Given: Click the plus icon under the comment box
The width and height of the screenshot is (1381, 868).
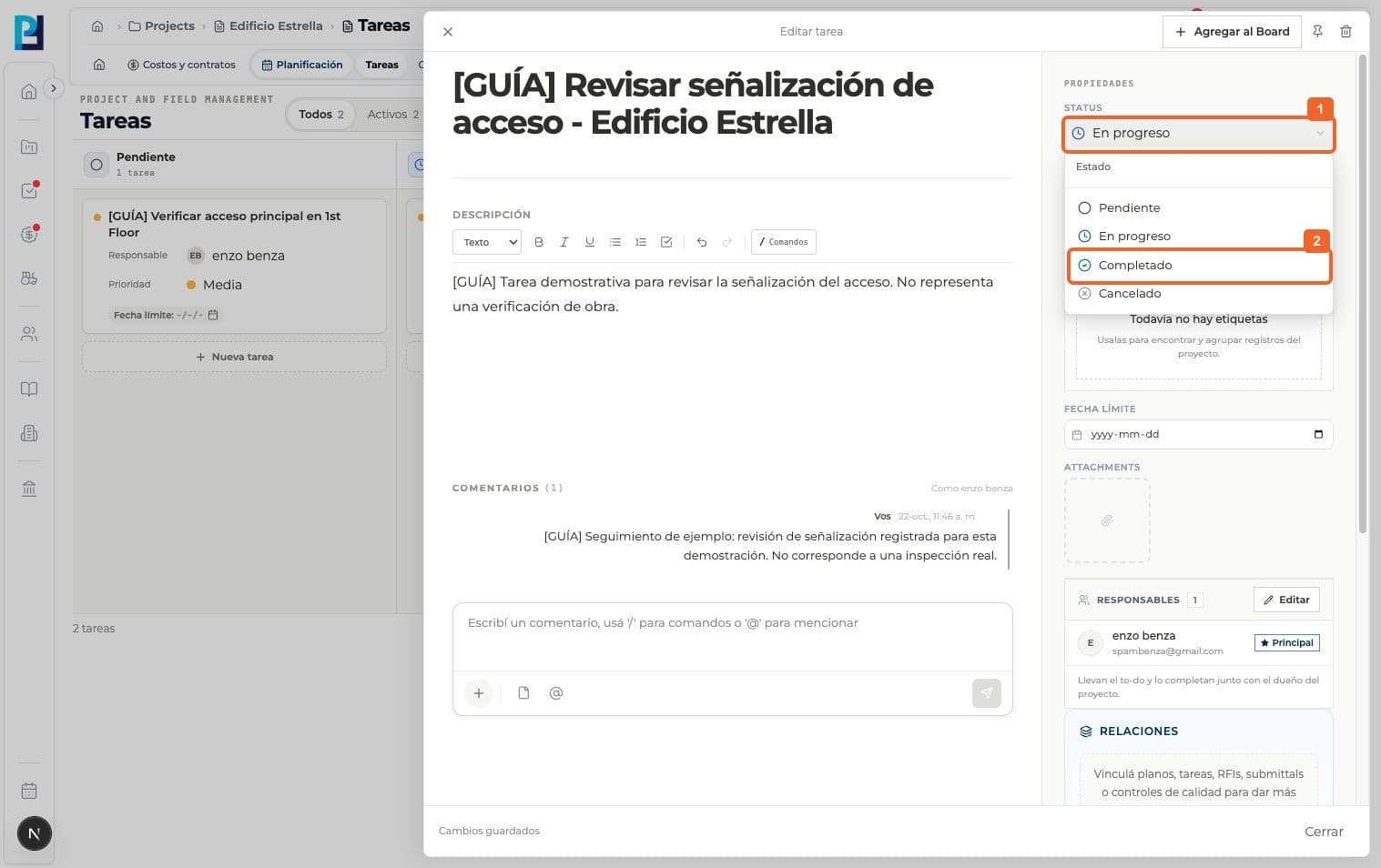Looking at the screenshot, I should [x=479, y=693].
